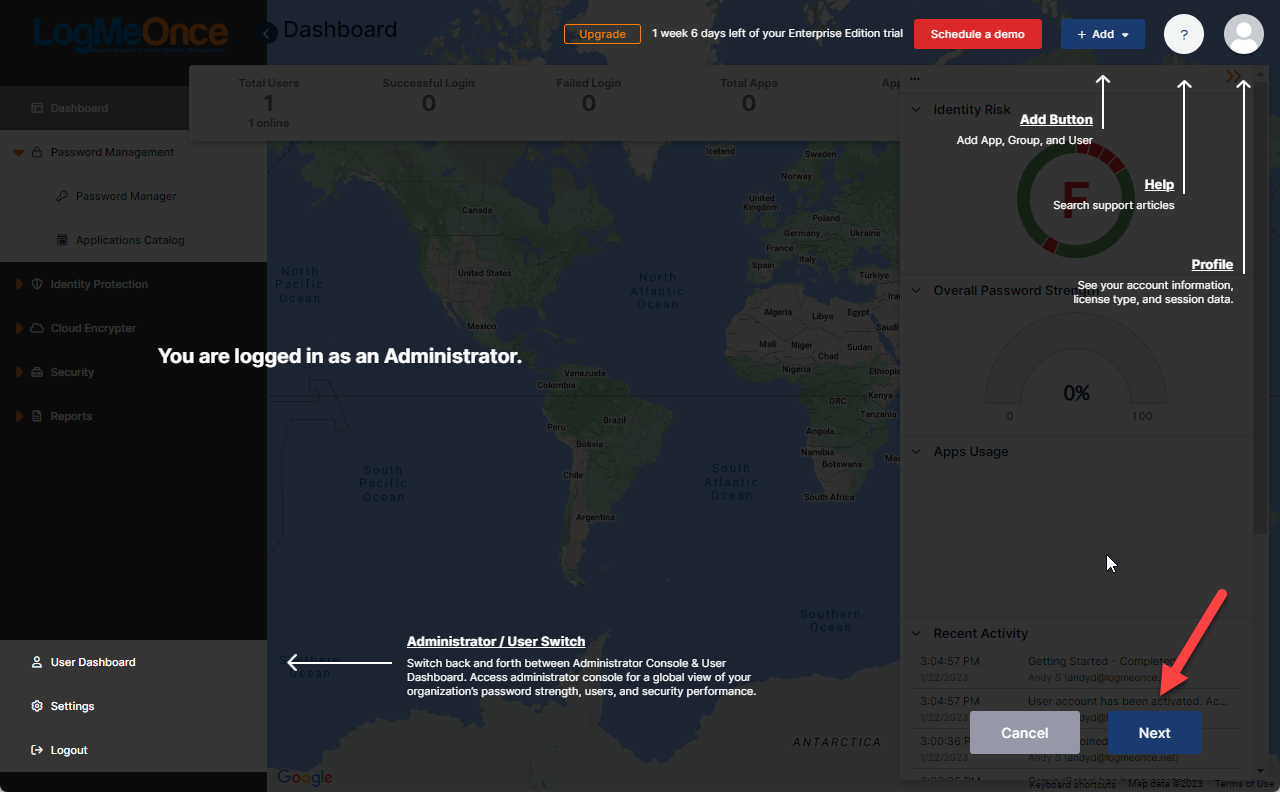Open Settings from the sidebar
Screen dimensions: 1280x792
coord(133,706)
